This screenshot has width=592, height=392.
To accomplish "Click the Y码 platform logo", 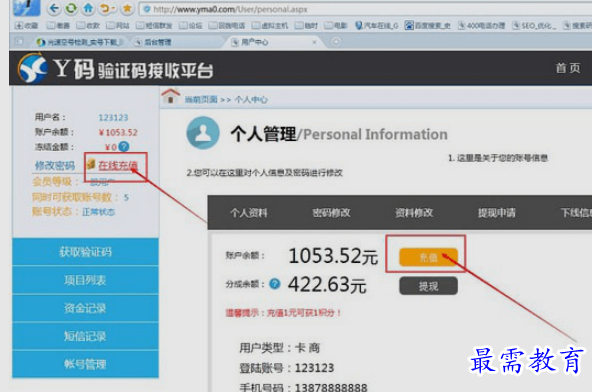I will coord(115,69).
